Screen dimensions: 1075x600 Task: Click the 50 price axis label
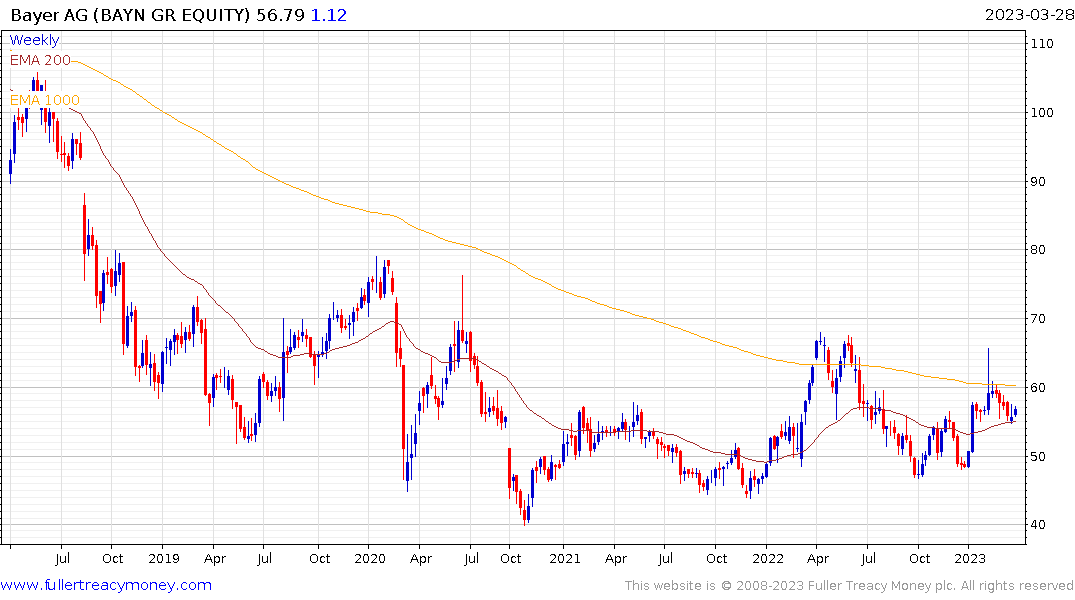click(1038, 457)
